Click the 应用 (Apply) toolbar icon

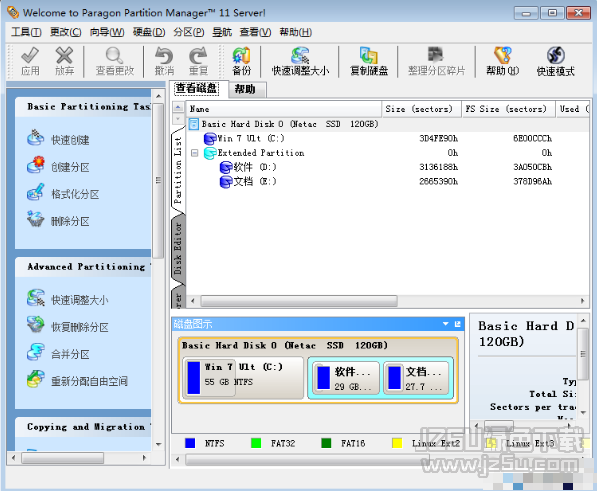[x=30, y=61]
